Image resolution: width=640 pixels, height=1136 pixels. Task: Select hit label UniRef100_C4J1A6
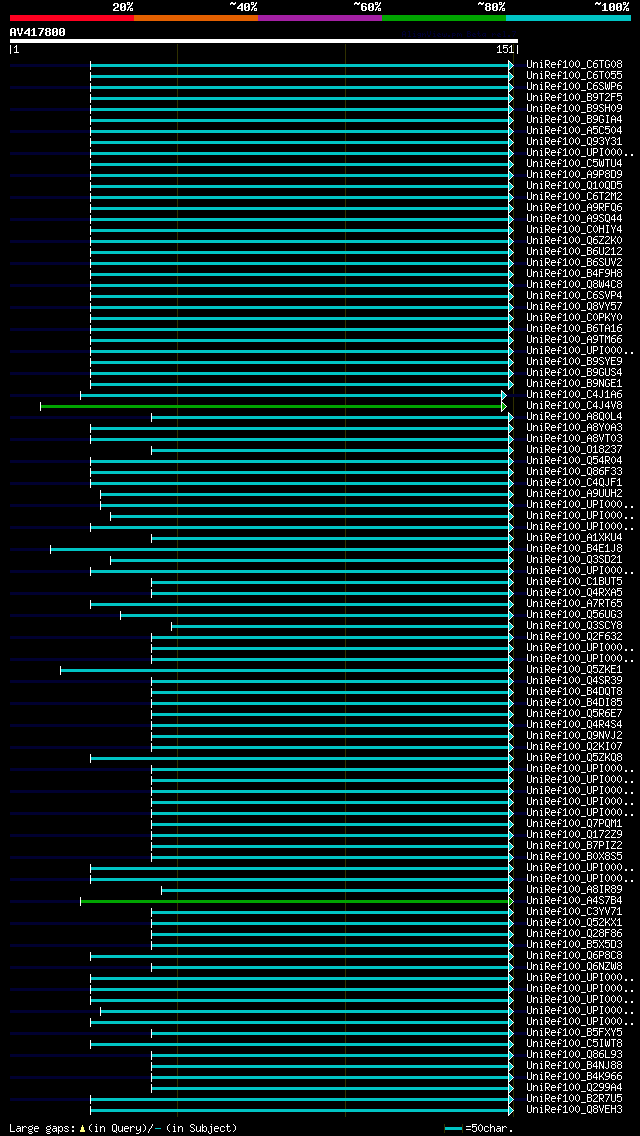[574, 395]
